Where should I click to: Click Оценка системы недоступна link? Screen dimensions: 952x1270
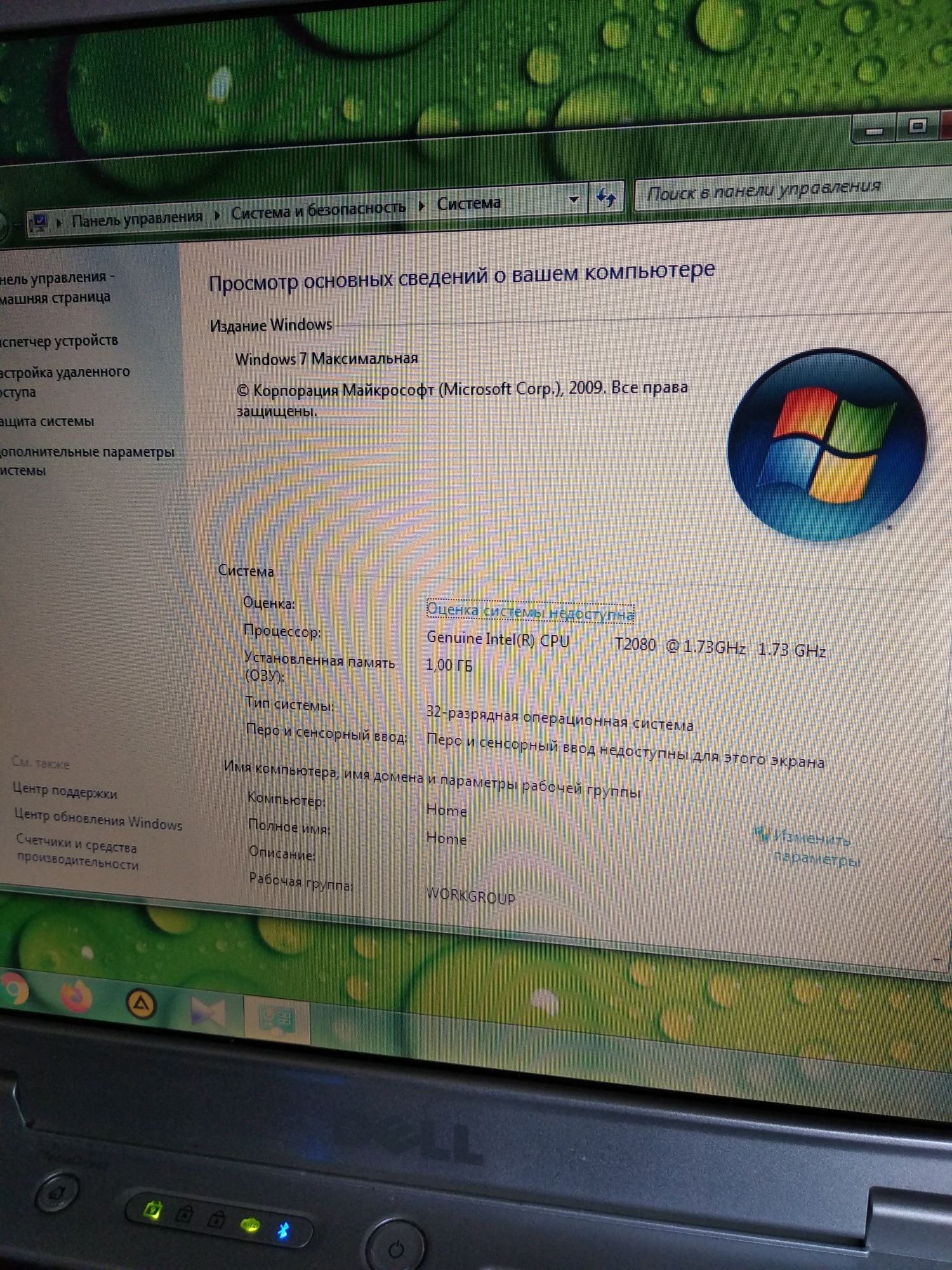[x=530, y=612]
